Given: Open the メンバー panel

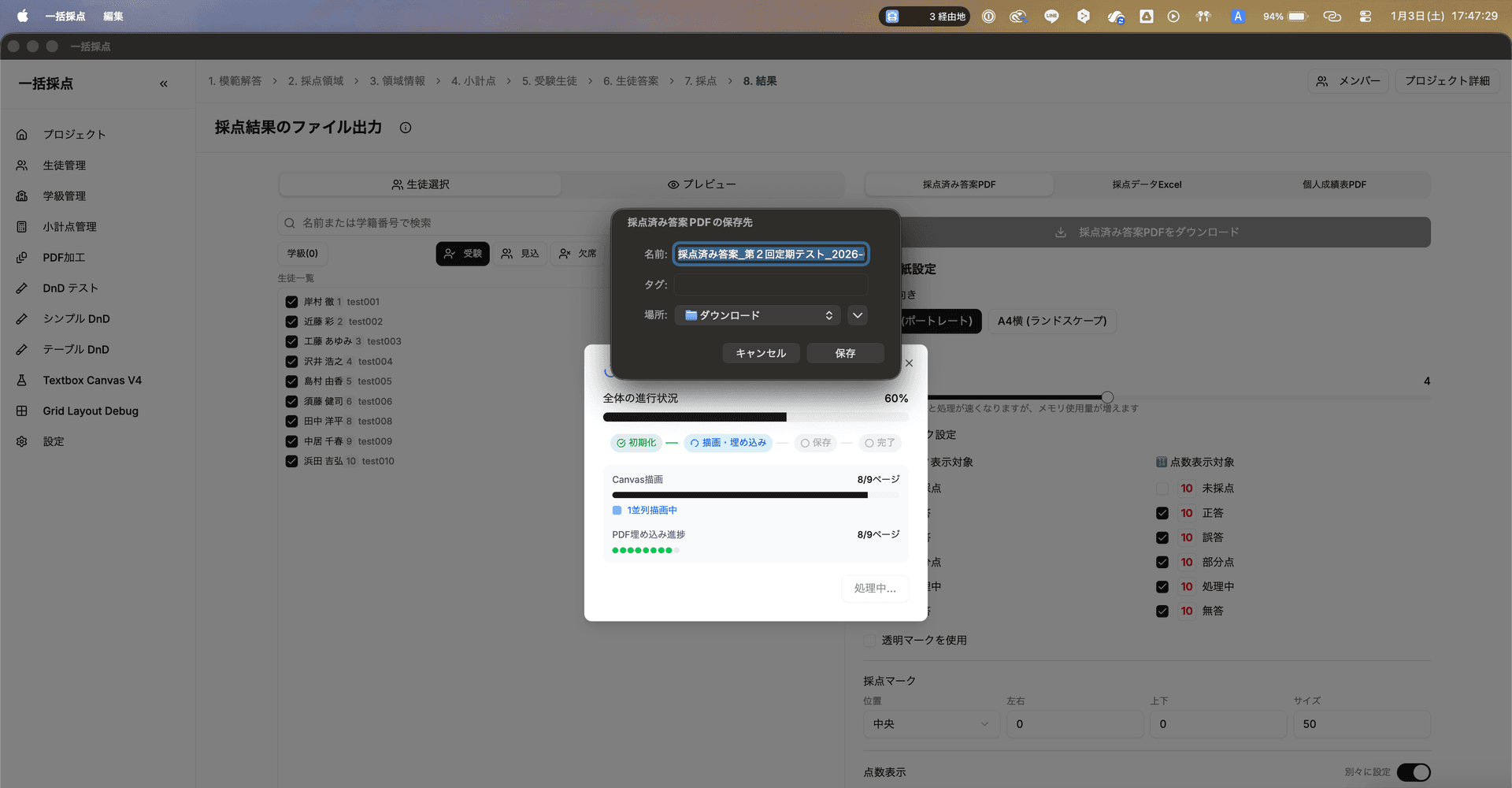Looking at the screenshot, I should (1348, 81).
